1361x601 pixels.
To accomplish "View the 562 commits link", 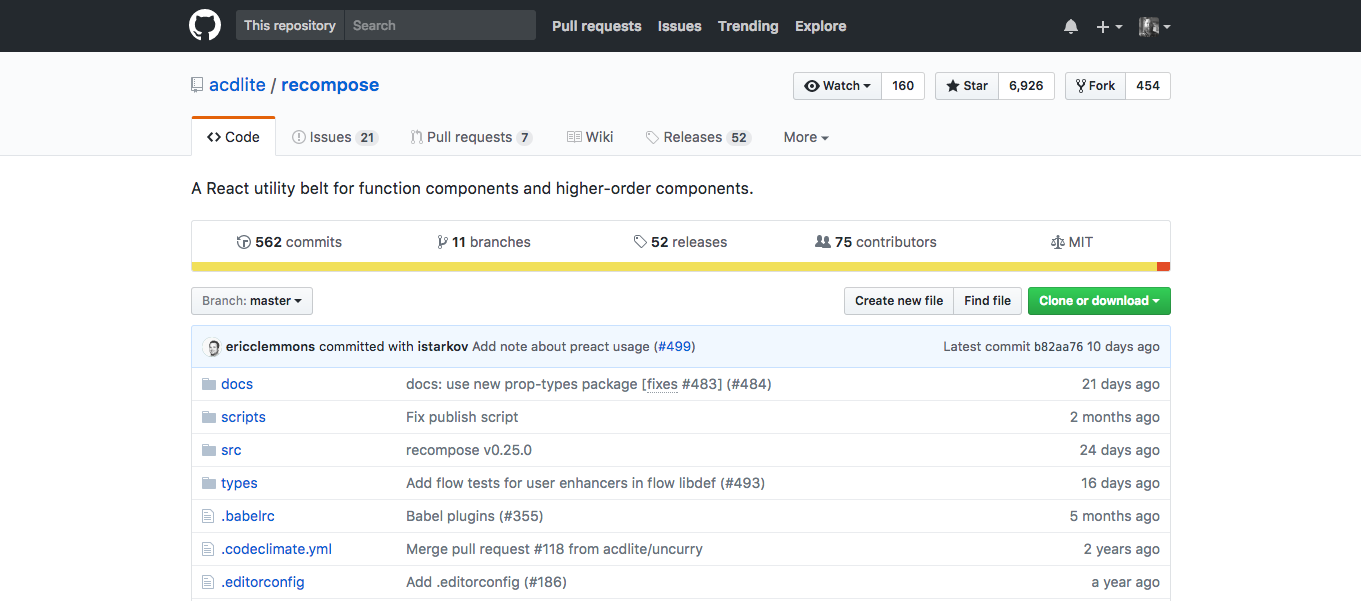I will [x=289, y=242].
